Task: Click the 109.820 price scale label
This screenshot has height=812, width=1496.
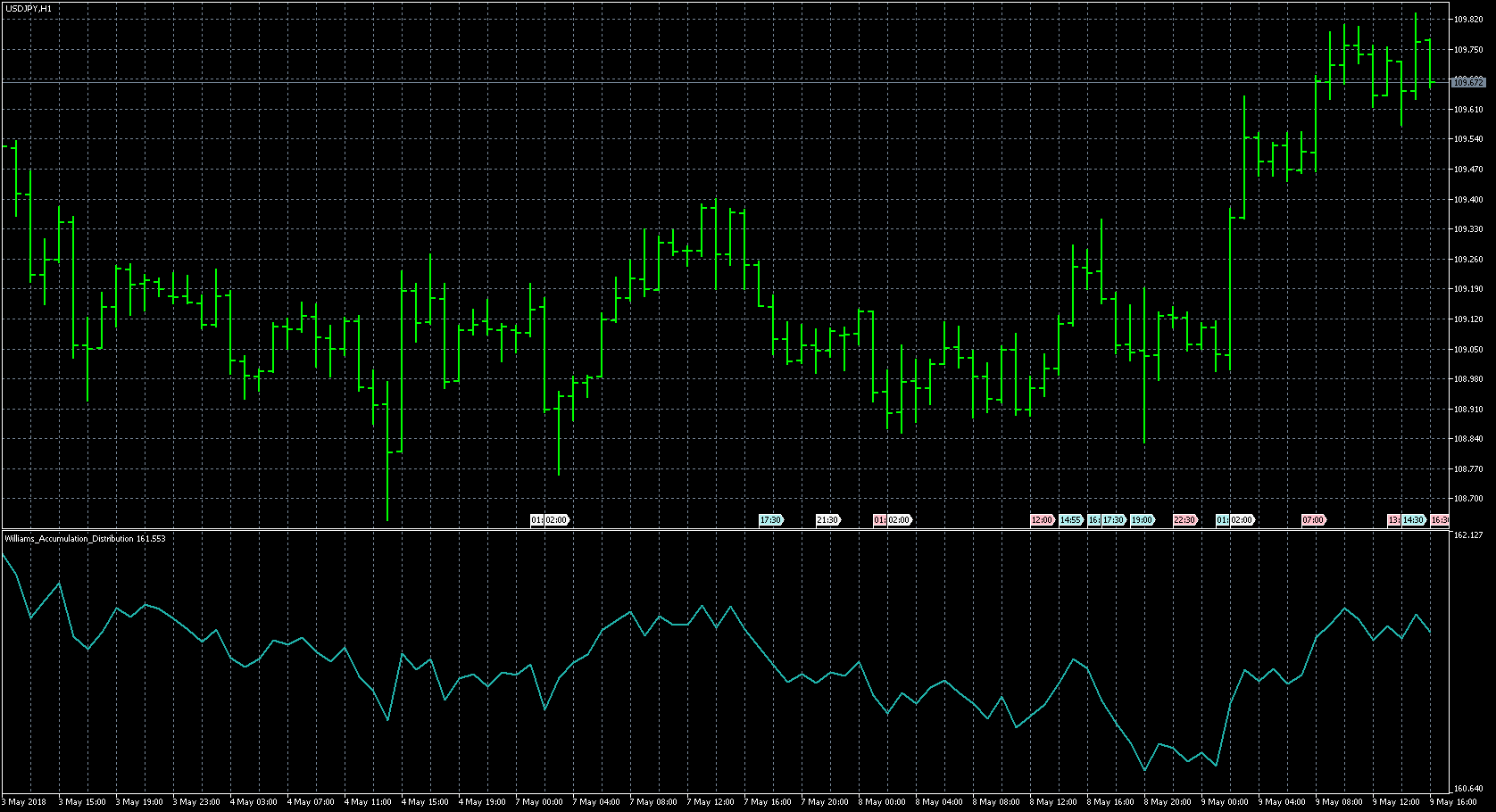Action: 1468,20
